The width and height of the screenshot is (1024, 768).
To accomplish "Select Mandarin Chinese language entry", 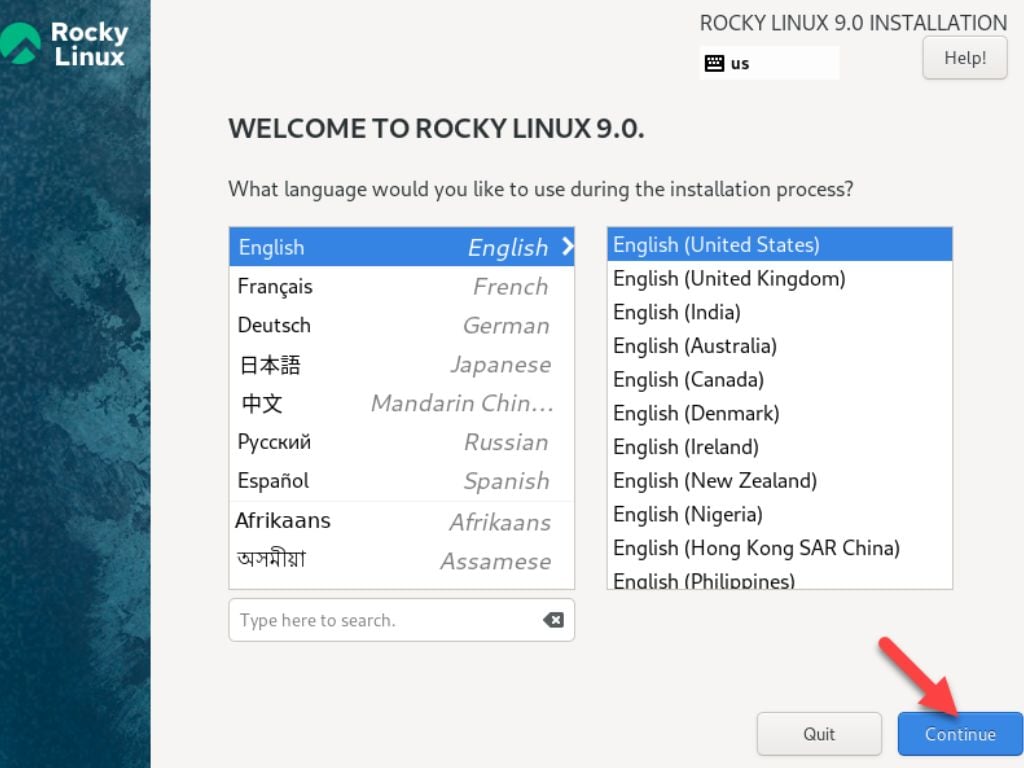I will pyautogui.click(x=401, y=404).
